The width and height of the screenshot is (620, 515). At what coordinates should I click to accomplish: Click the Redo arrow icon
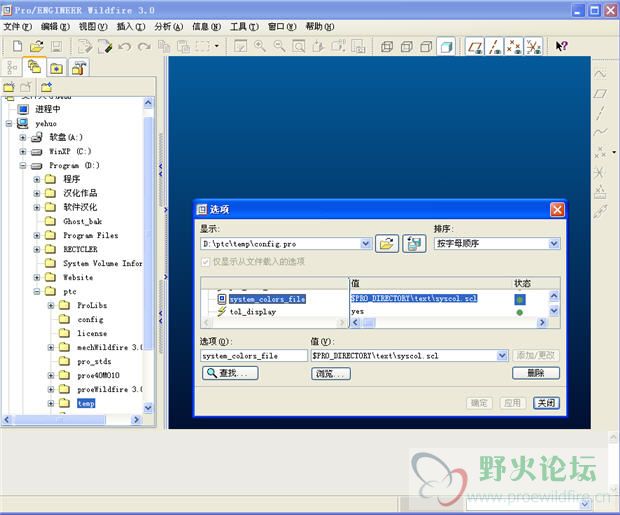click(144, 47)
